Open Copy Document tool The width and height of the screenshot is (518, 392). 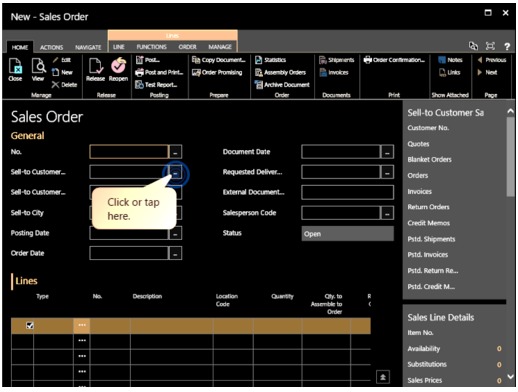pos(196,60)
